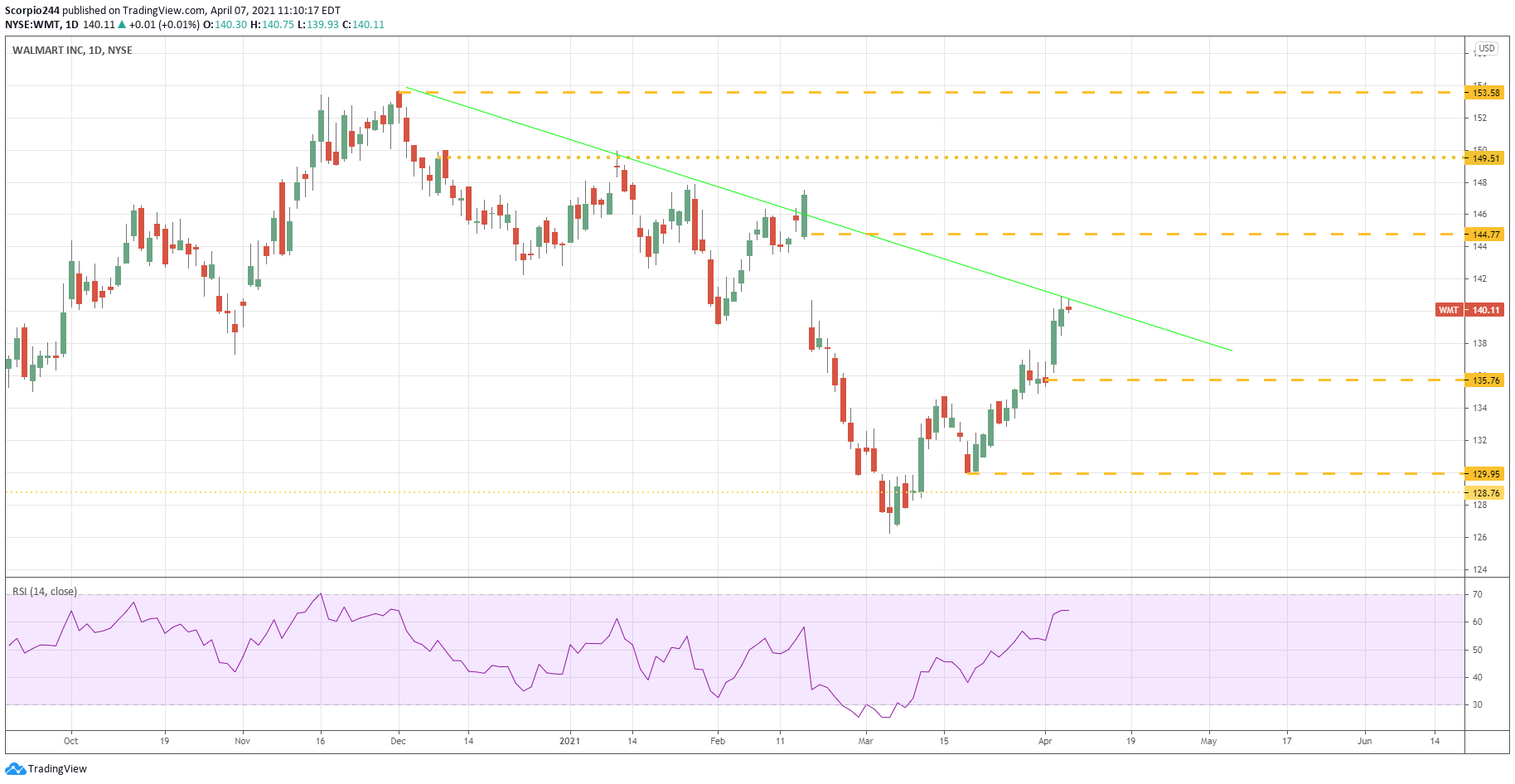
Task: Click the open value O:140.30
Action: click(x=225, y=25)
